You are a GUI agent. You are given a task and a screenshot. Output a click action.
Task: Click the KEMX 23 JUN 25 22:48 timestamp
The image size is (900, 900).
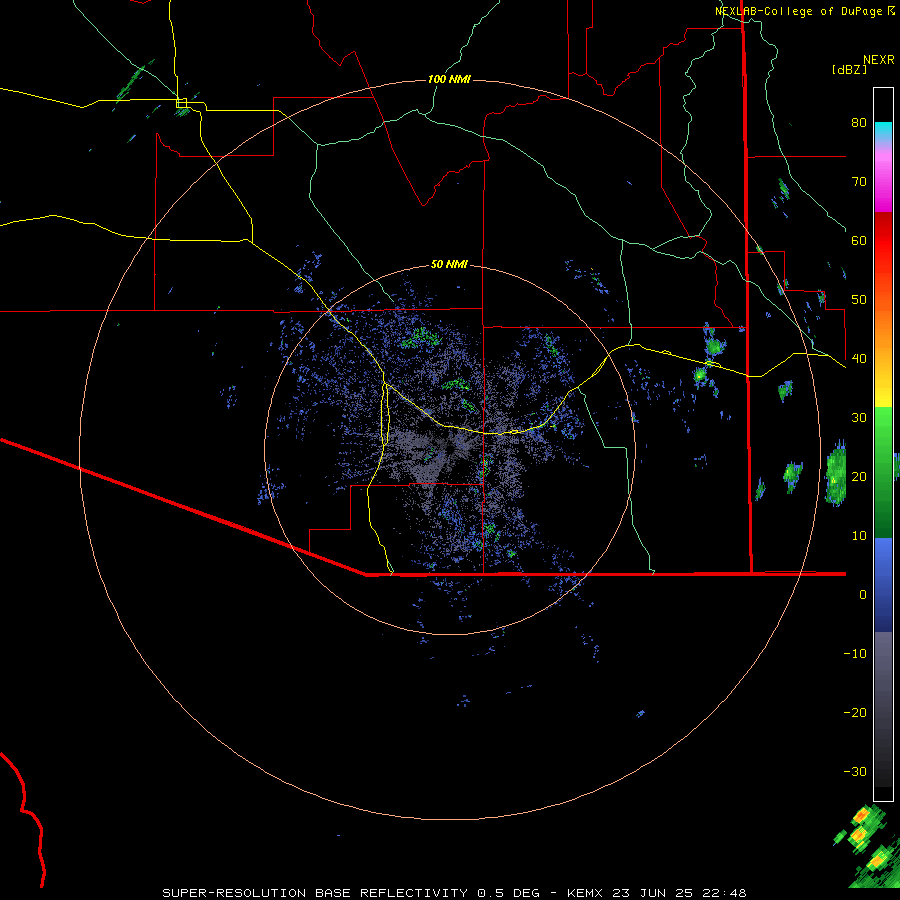(657, 893)
